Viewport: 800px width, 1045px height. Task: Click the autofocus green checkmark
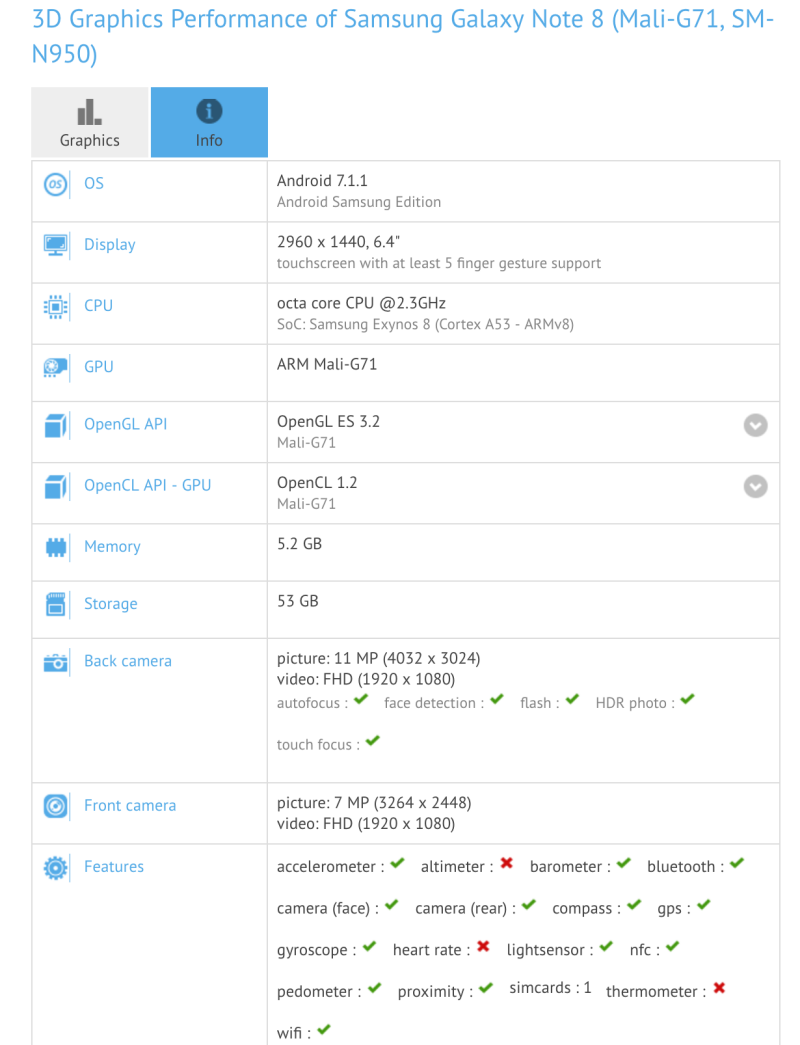(x=361, y=701)
